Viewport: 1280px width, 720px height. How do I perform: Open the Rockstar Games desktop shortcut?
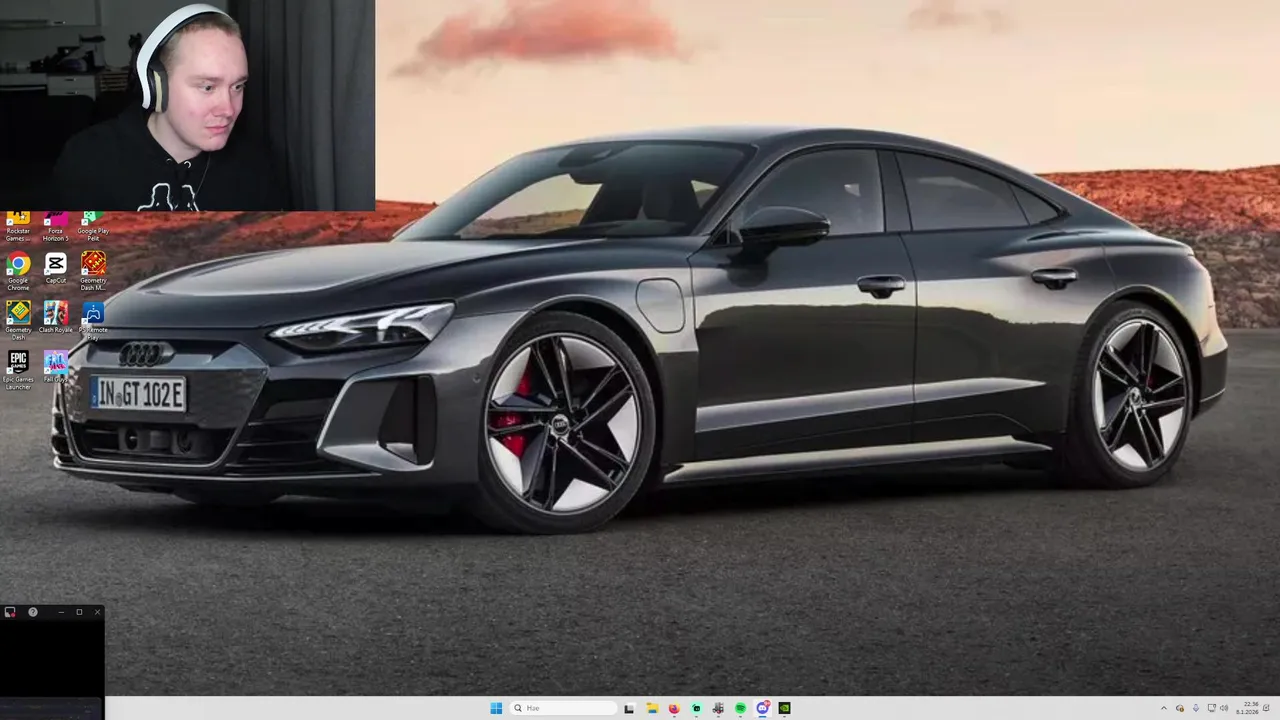point(18,227)
